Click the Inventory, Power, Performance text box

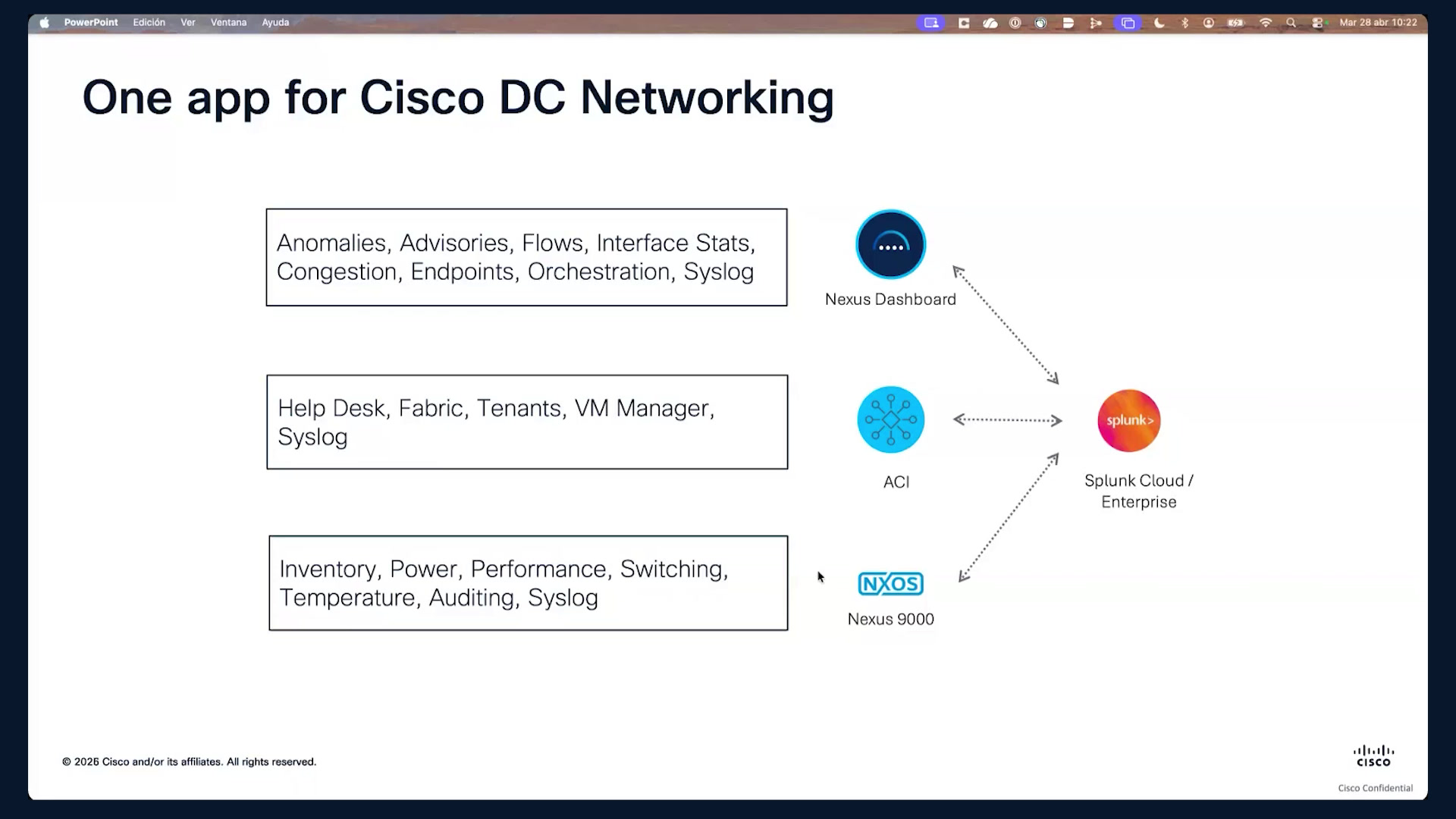[x=529, y=583]
